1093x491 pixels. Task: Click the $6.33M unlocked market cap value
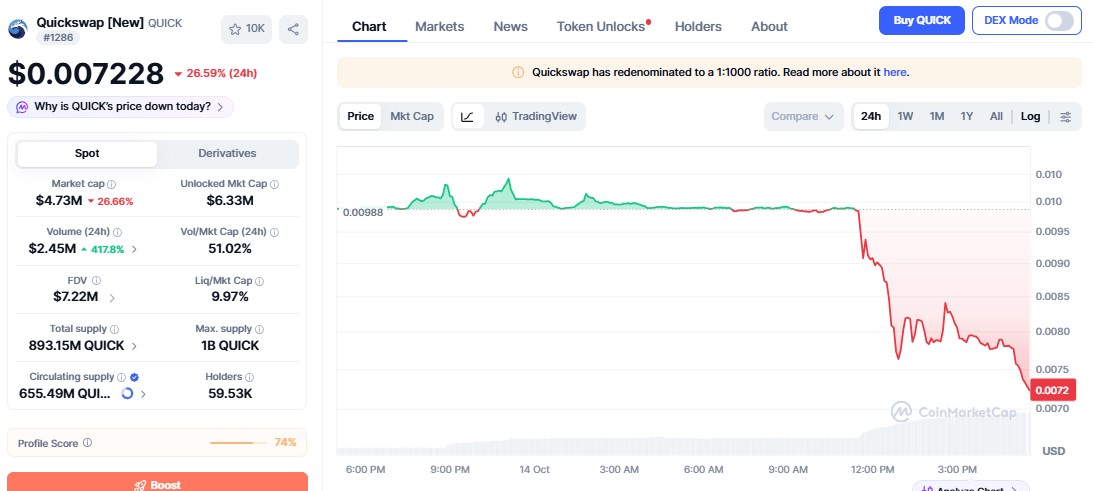(230, 201)
